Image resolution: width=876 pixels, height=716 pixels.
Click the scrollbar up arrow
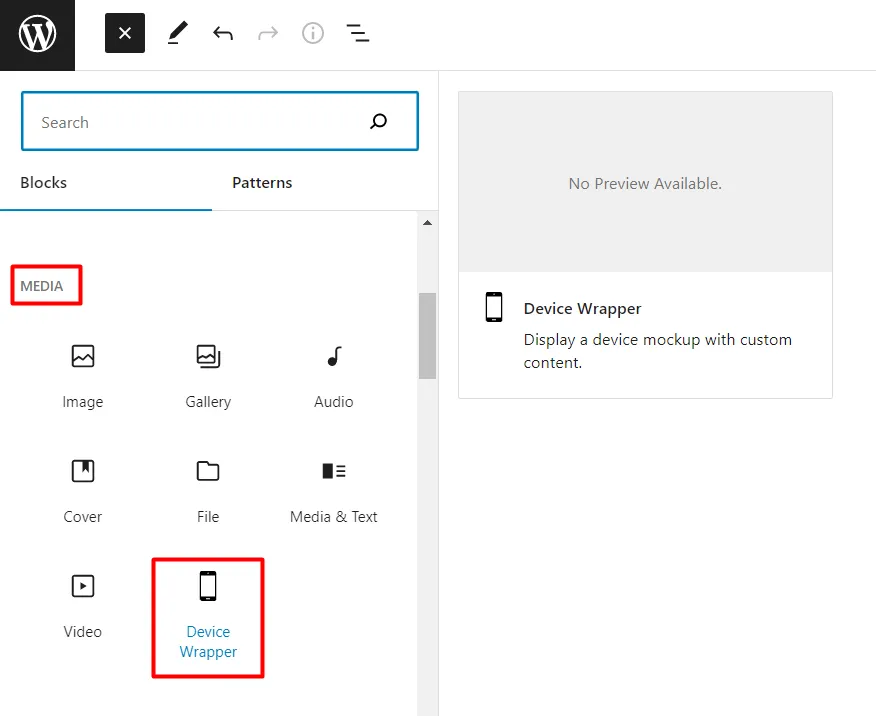click(x=427, y=223)
